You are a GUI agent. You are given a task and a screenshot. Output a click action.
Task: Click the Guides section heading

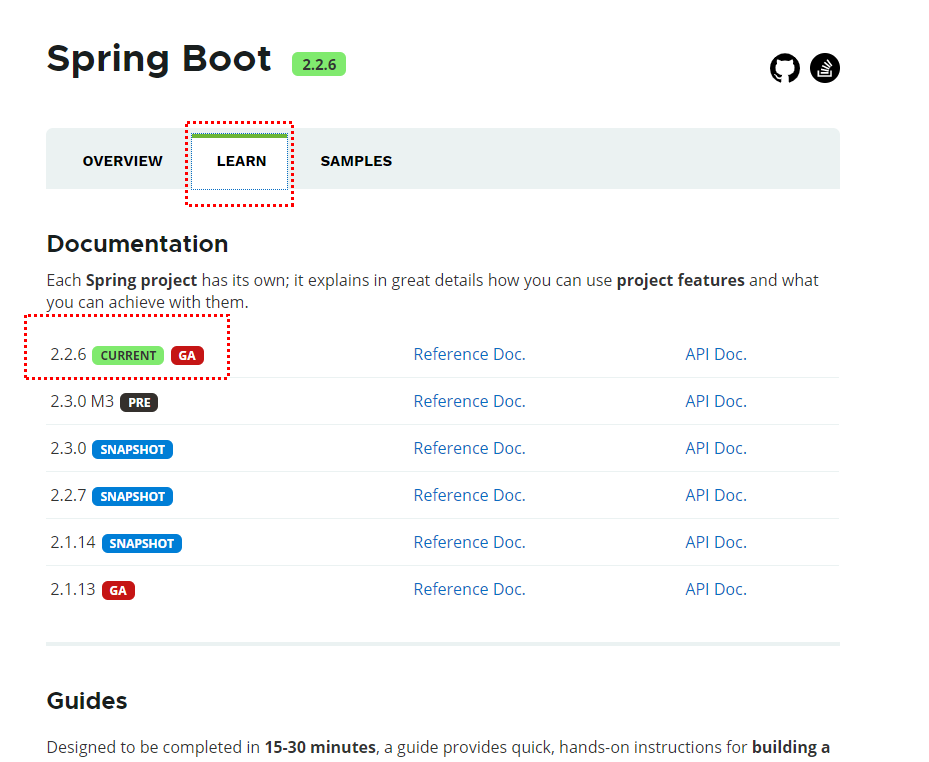pyautogui.click(x=87, y=701)
